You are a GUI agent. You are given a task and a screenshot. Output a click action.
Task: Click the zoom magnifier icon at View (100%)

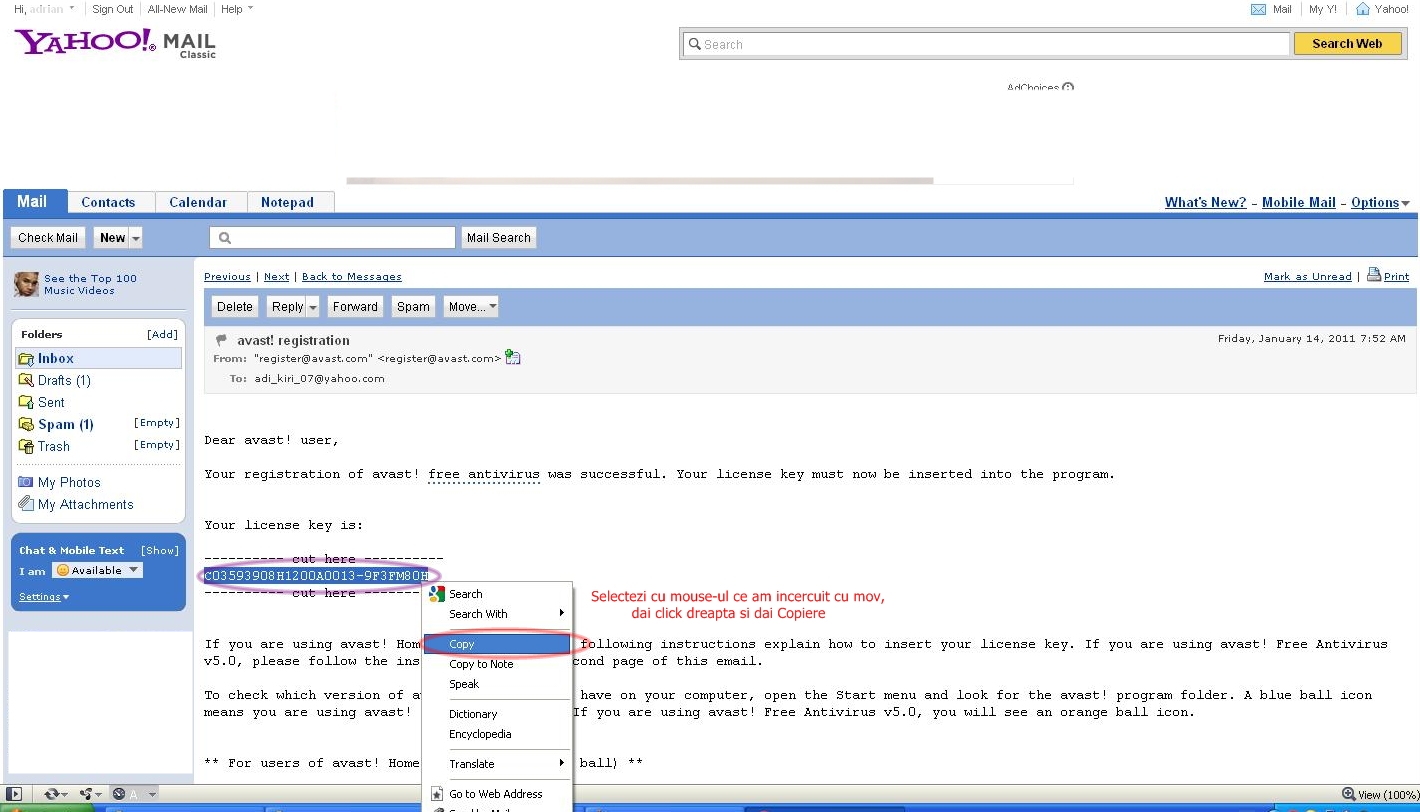click(x=1348, y=794)
